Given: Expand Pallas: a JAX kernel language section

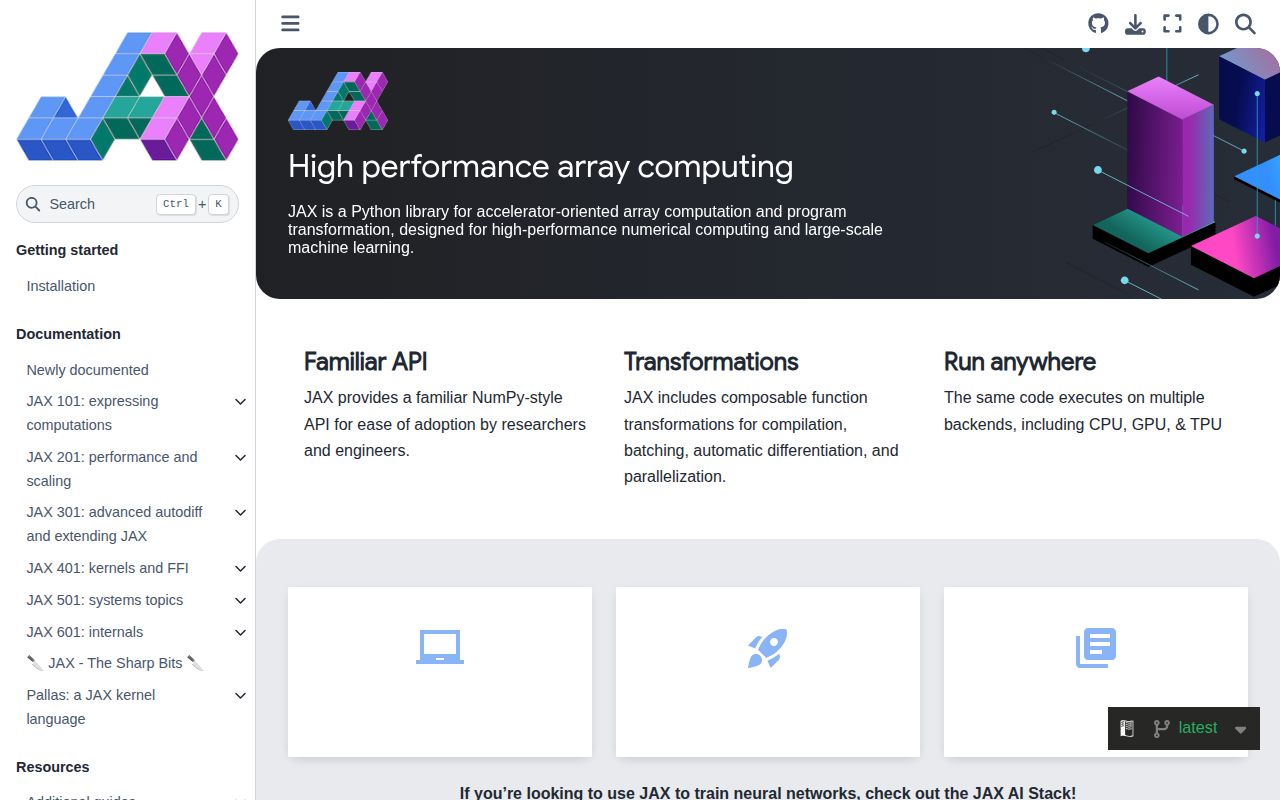Looking at the screenshot, I should (x=240, y=695).
